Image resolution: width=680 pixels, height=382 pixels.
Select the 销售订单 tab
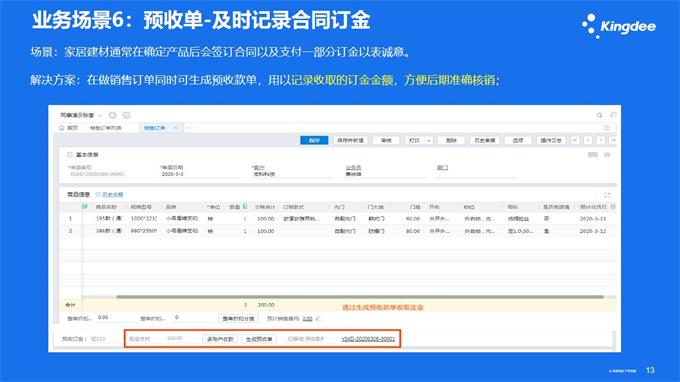coord(154,128)
